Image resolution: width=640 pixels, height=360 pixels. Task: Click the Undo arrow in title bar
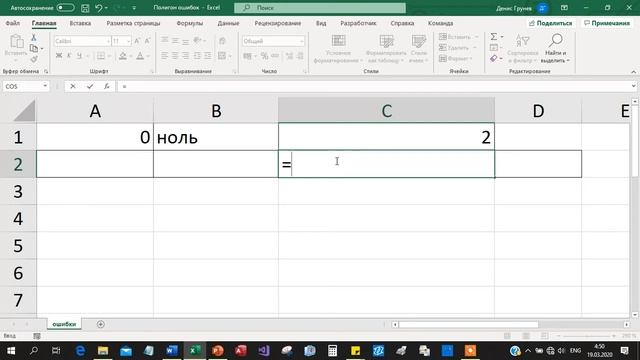coord(98,8)
